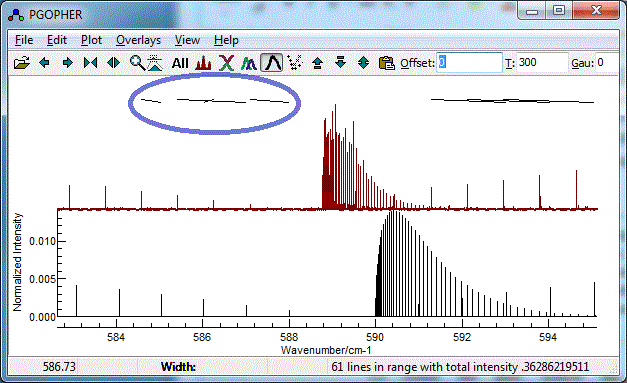Click the scattered dots residuals icon
The width and height of the screenshot is (627, 383).
pyautogui.click(x=295, y=63)
